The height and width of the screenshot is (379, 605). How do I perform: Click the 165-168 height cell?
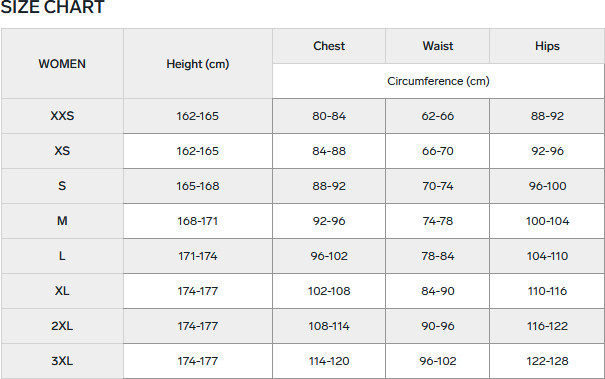198,186
